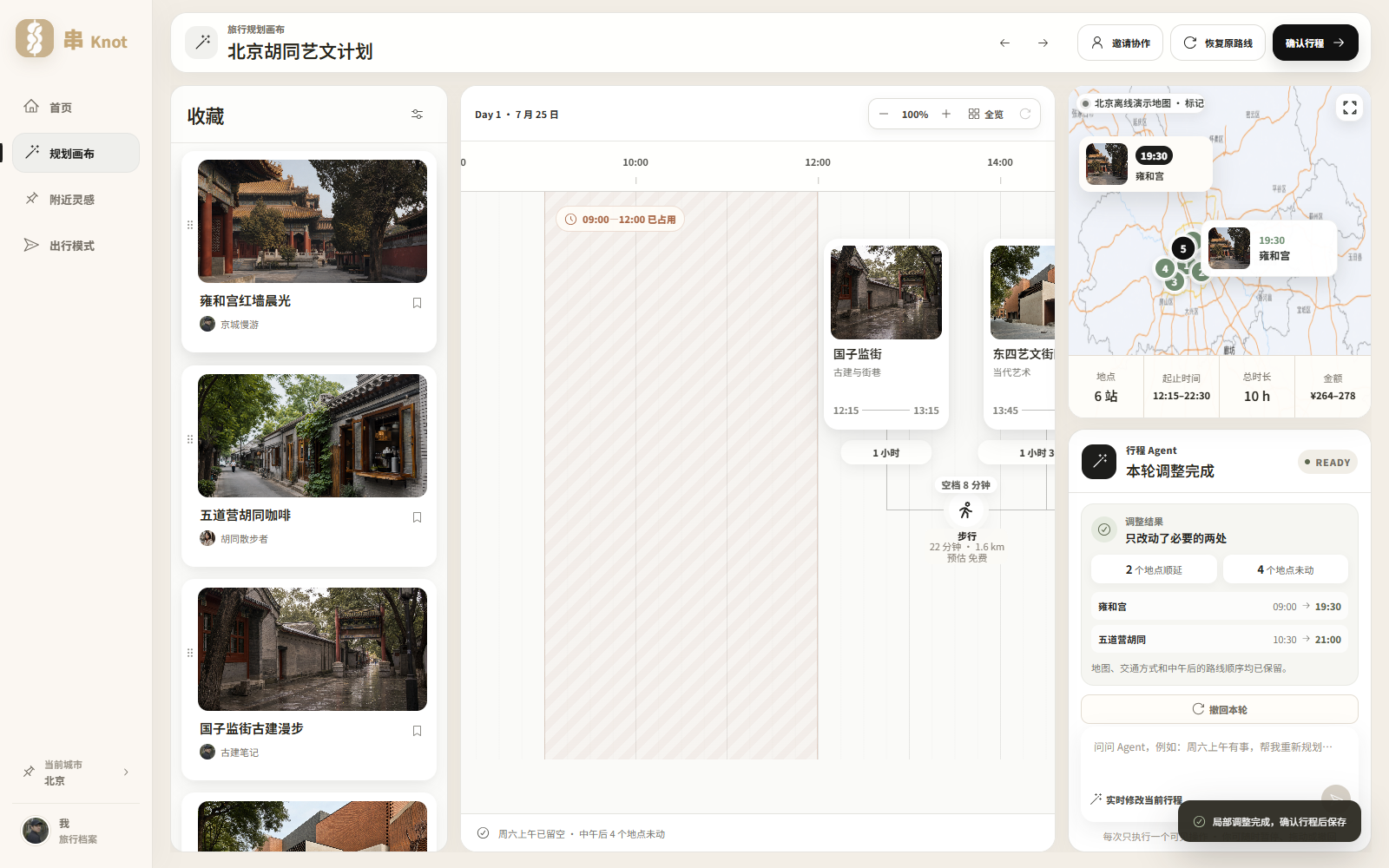
Task: Click 胡同散步者 author avatar
Action: tap(207, 538)
